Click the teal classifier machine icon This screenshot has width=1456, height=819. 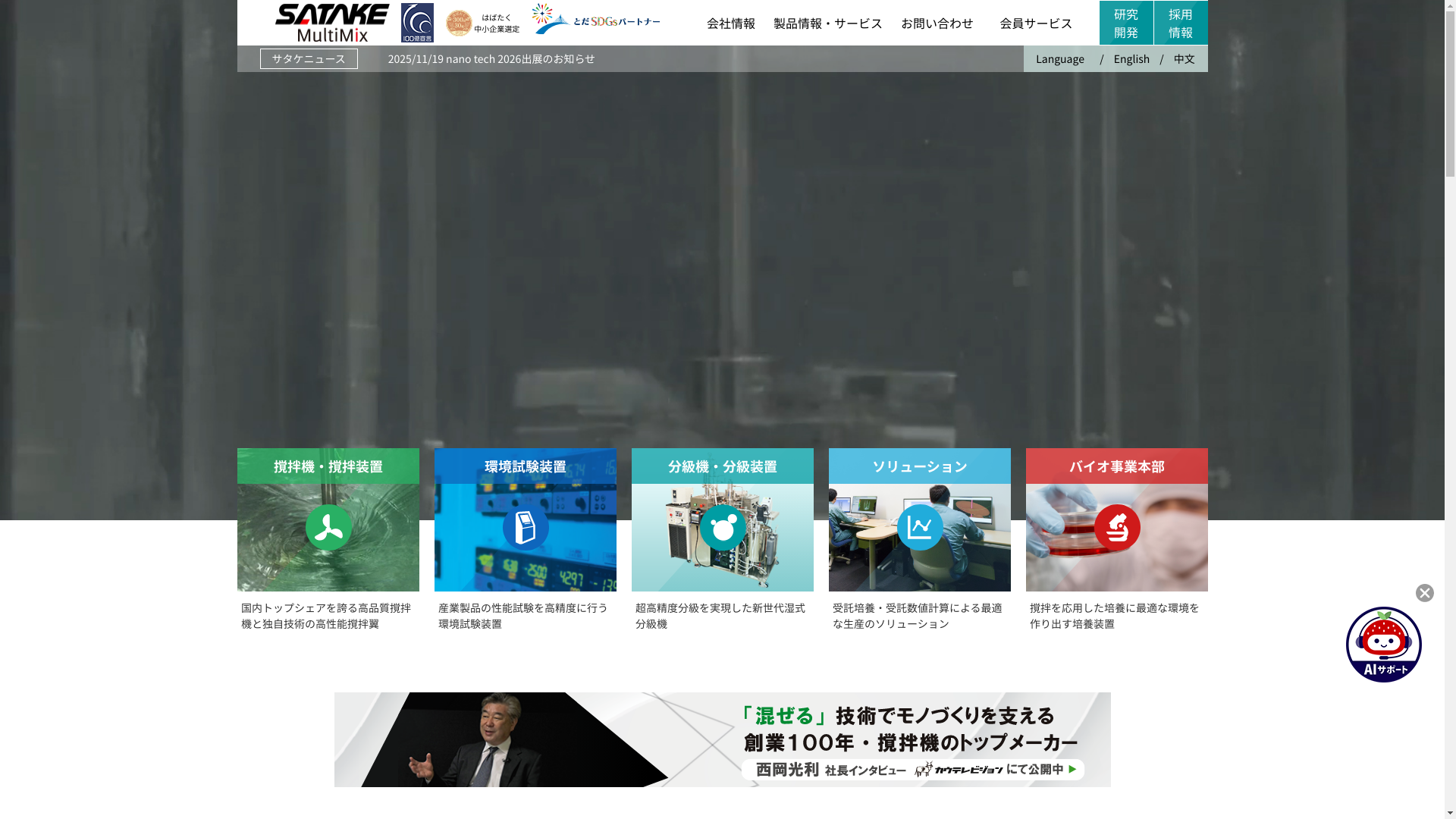723,527
